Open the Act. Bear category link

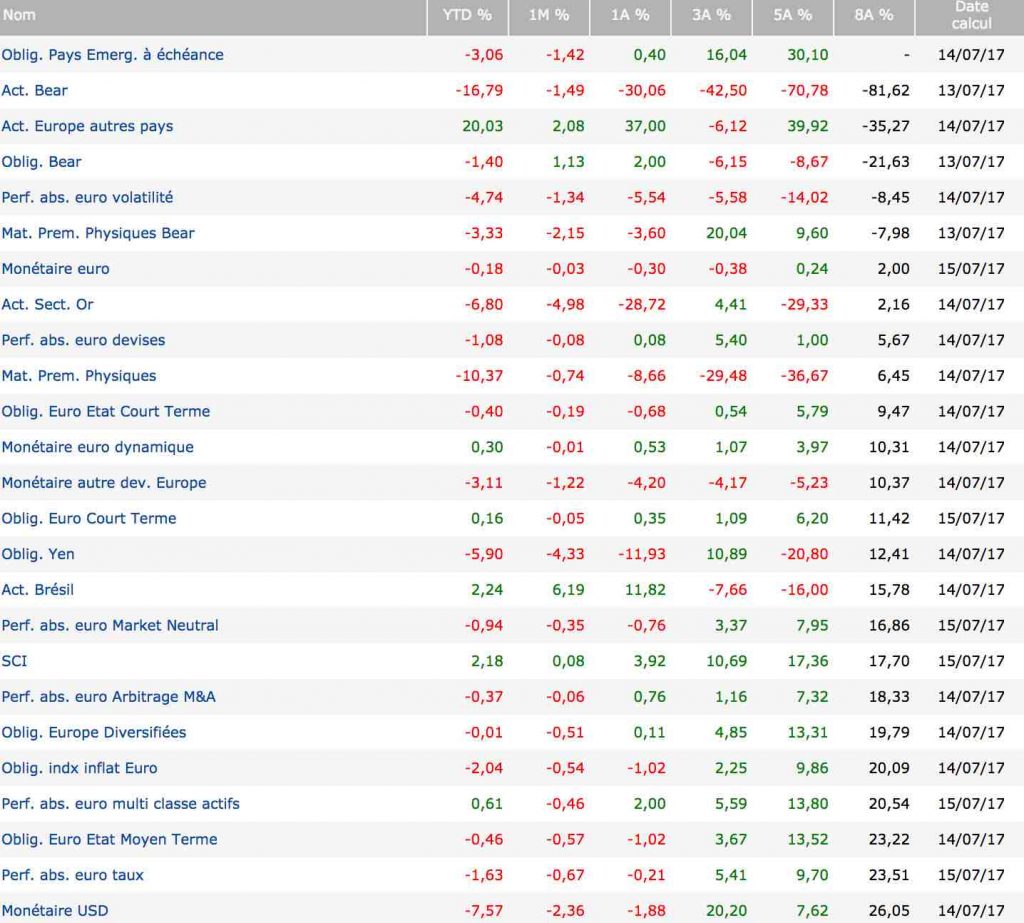(x=35, y=91)
